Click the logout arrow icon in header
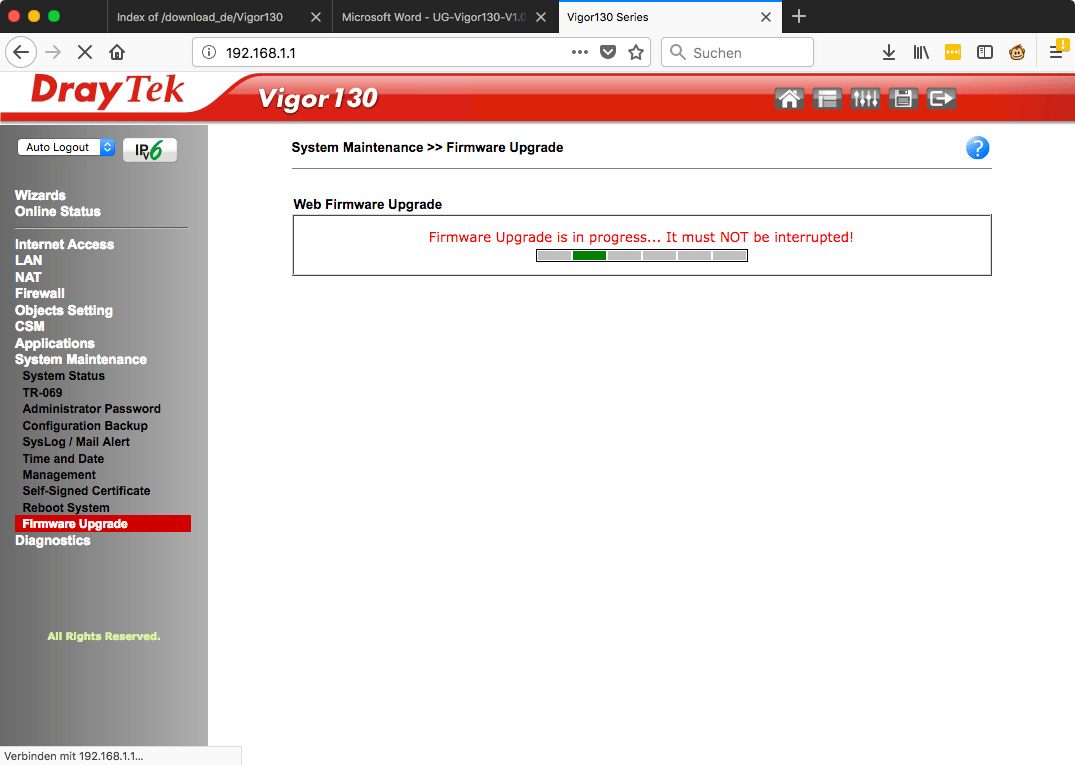1075x765 pixels. (941, 99)
